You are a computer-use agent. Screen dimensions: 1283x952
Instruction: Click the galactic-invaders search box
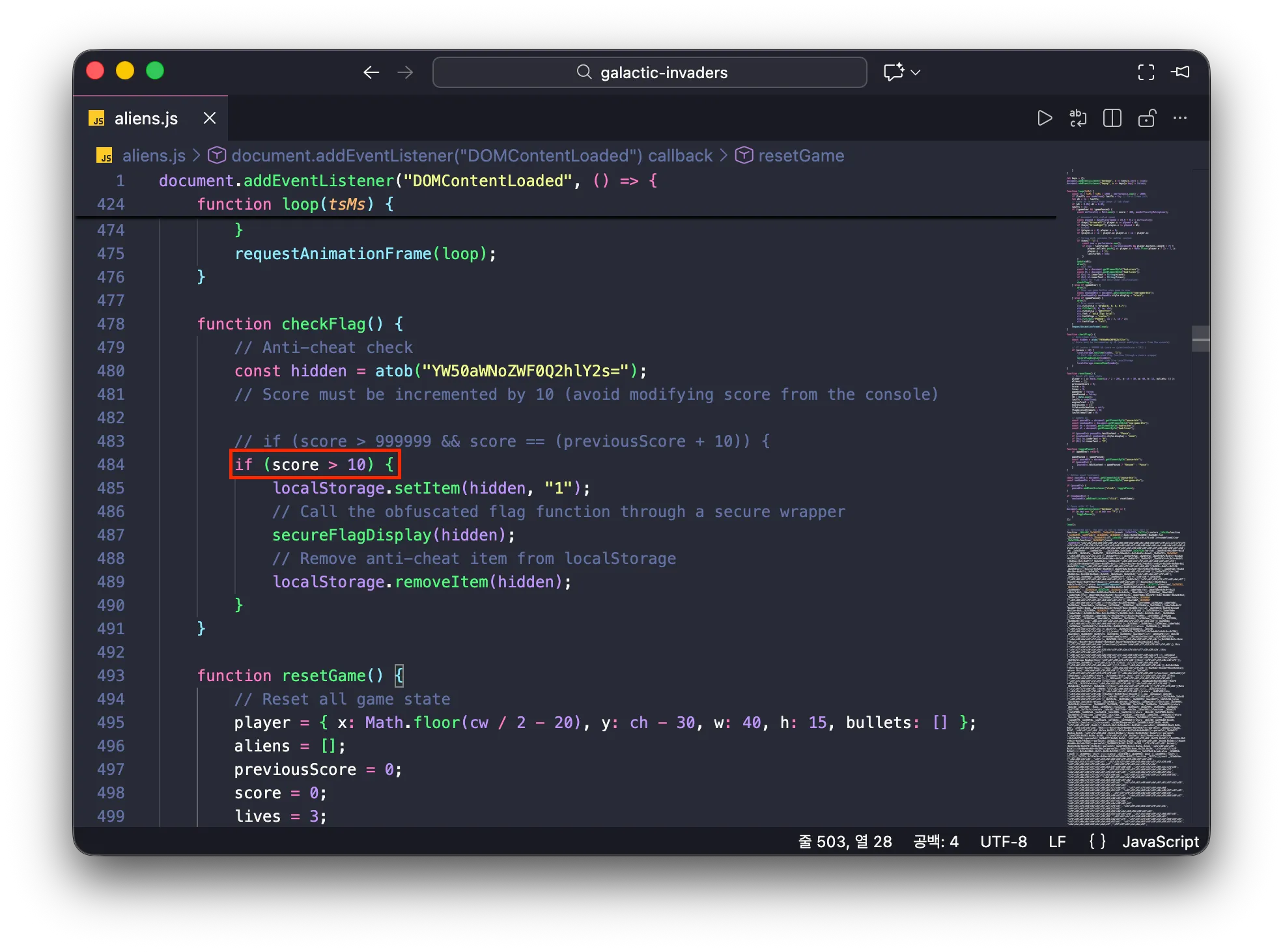649,72
